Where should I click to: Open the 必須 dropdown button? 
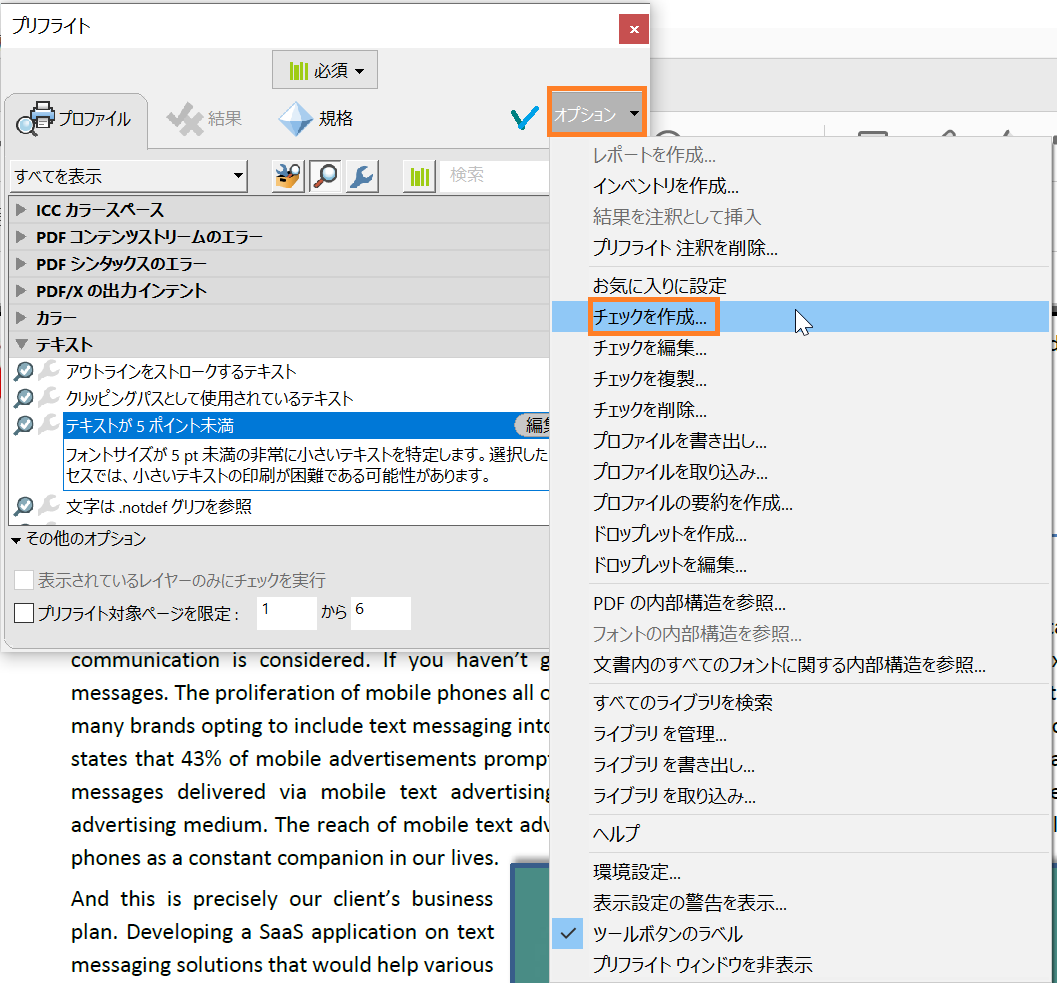(x=324, y=69)
